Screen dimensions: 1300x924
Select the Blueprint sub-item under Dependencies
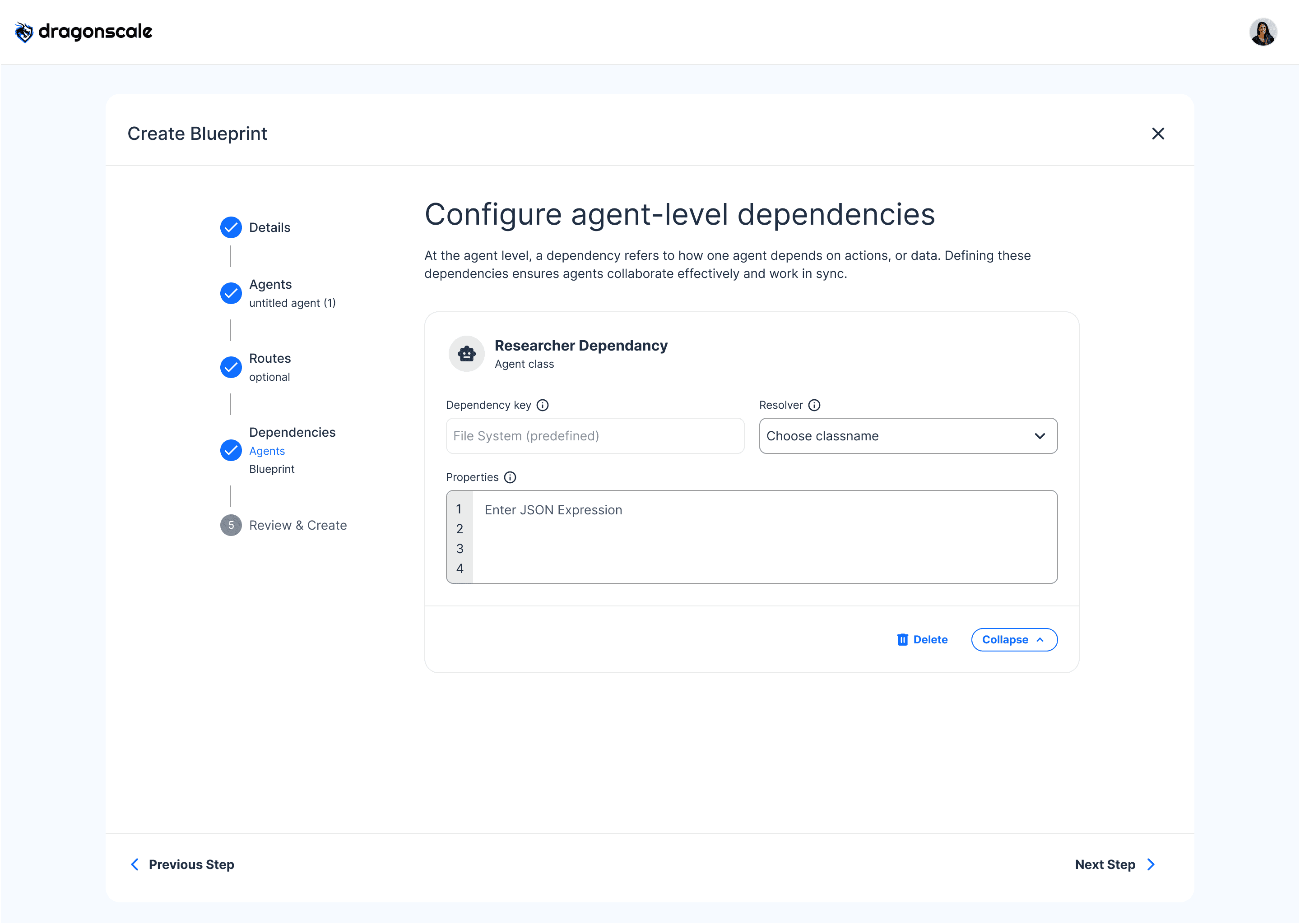(271, 469)
